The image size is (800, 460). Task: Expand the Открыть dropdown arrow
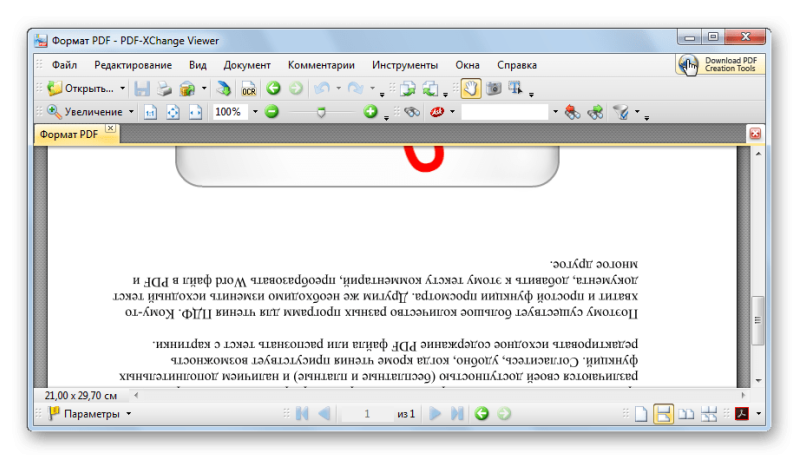(122, 89)
